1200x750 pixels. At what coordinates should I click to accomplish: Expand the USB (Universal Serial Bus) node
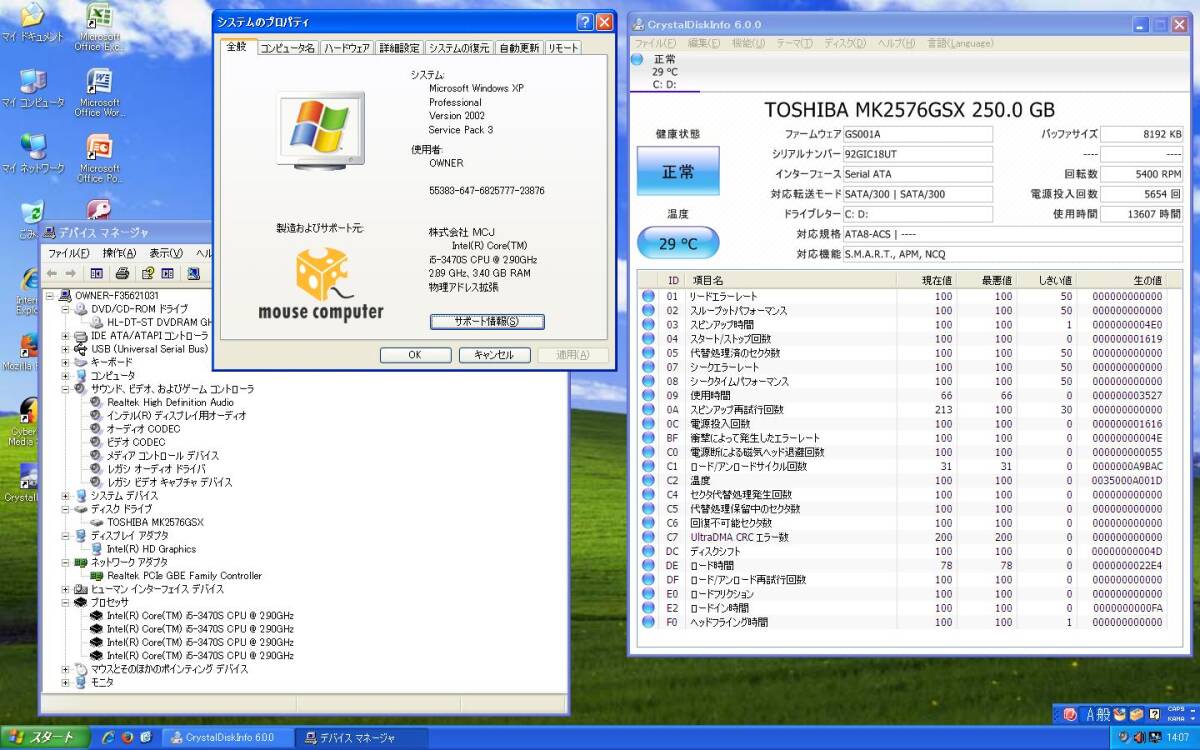point(66,349)
